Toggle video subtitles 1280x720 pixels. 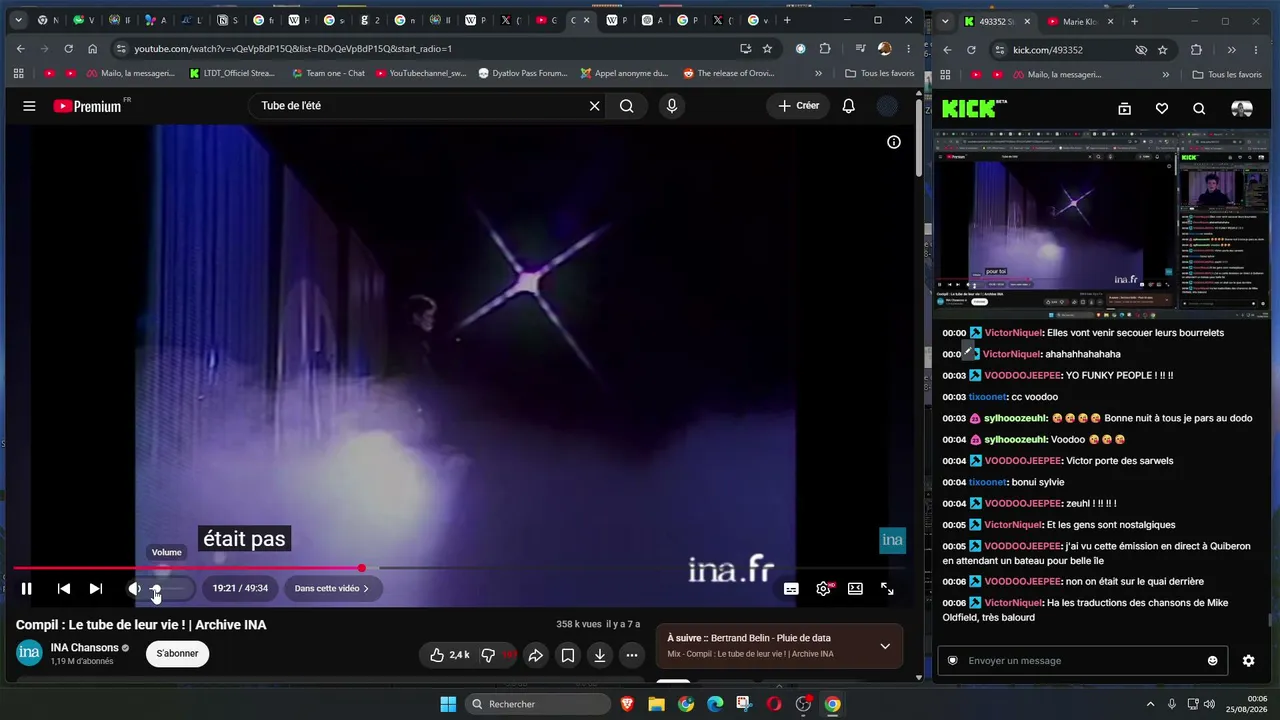pyautogui.click(x=791, y=589)
